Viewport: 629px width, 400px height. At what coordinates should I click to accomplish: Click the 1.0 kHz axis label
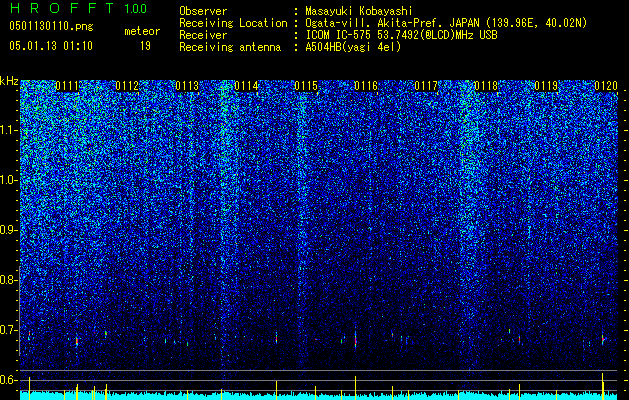pyautogui.click(x=9, y=180)
